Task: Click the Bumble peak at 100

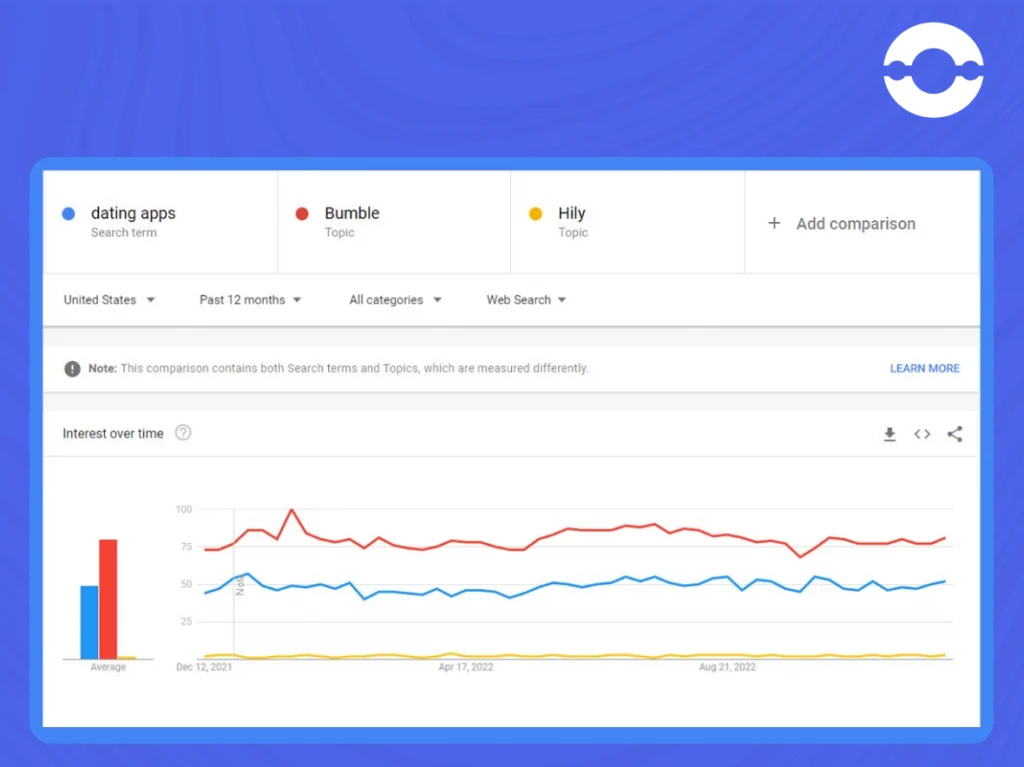Action: point(291,510)
